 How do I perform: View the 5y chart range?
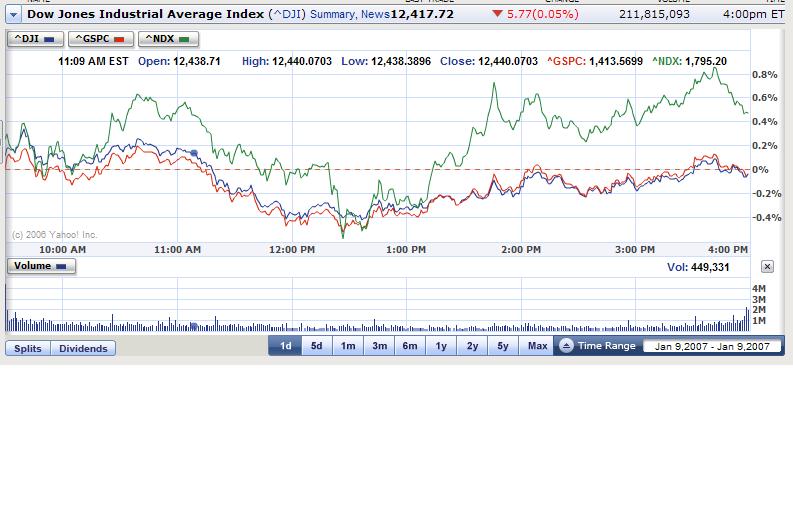click(x=503, y=346)
